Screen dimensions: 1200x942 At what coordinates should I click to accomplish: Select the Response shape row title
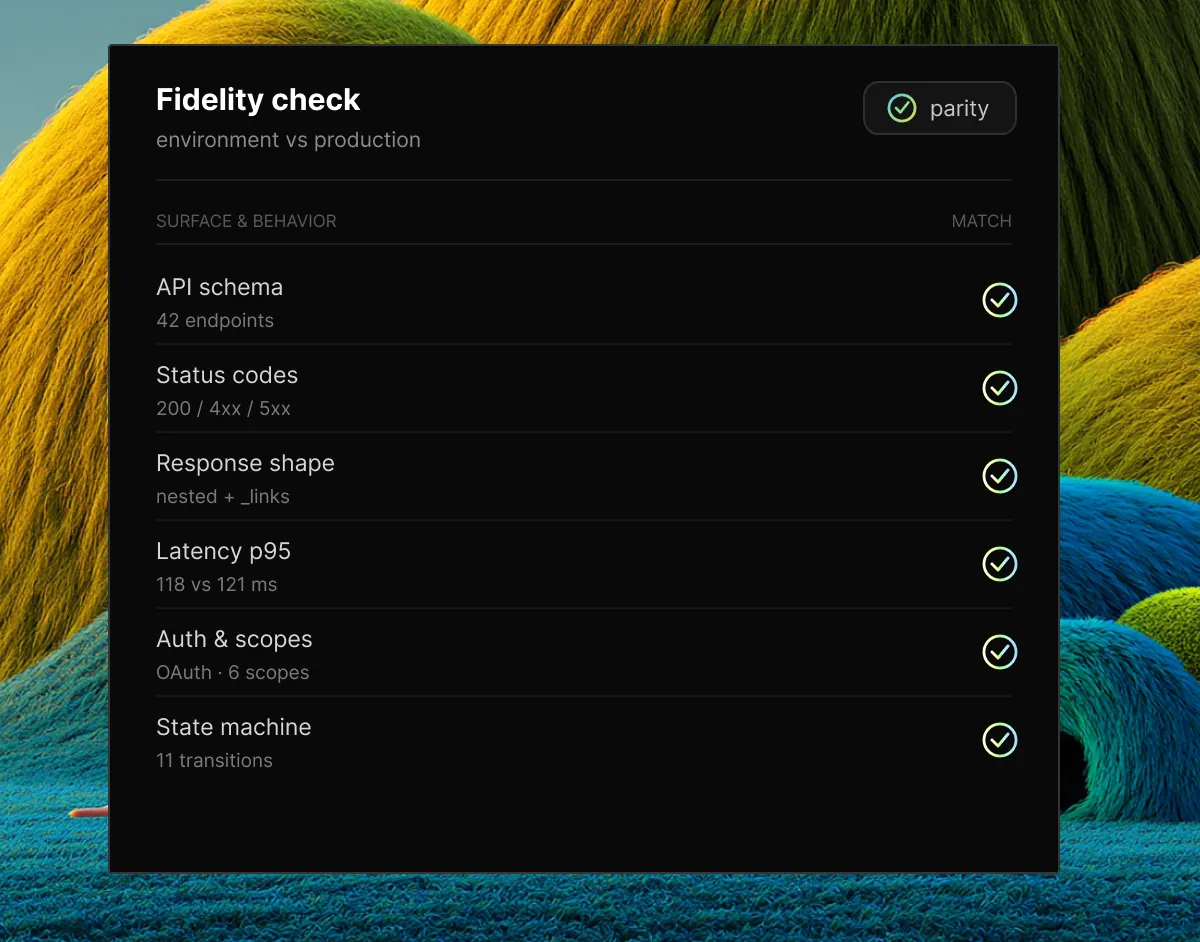click(x=245, y=463)
